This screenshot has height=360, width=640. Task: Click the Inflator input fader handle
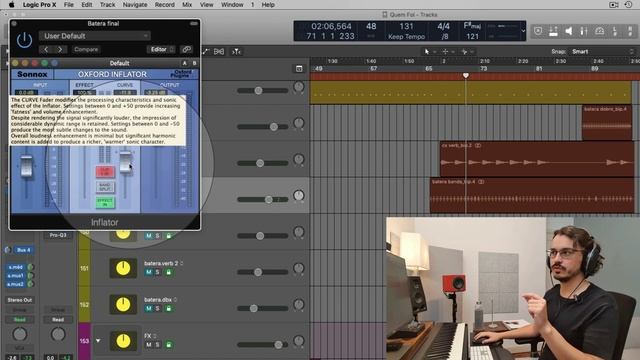coord(26,166)
